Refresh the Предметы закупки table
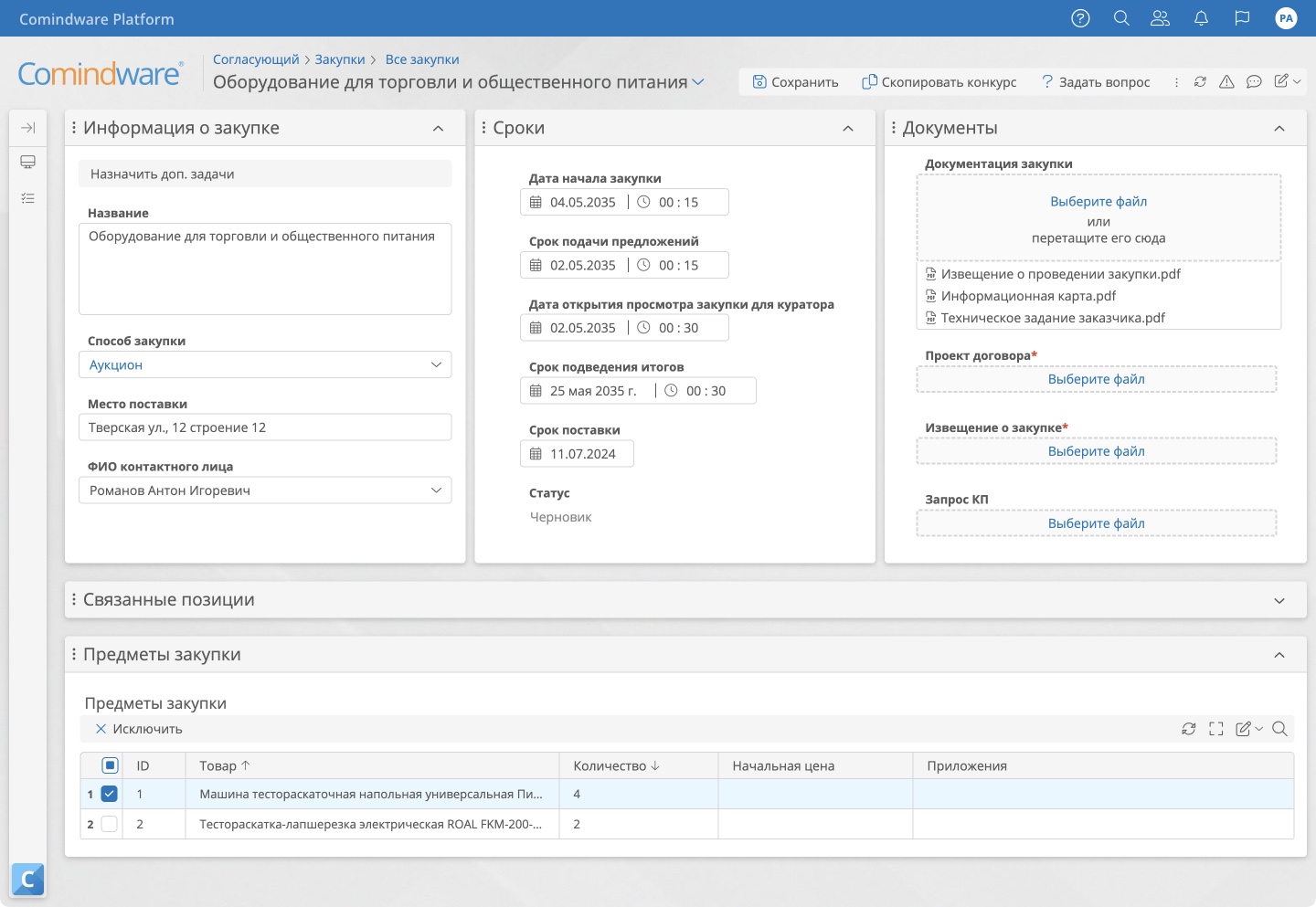The height and width of the screenshot is (907, 1316). [1188, 729]
